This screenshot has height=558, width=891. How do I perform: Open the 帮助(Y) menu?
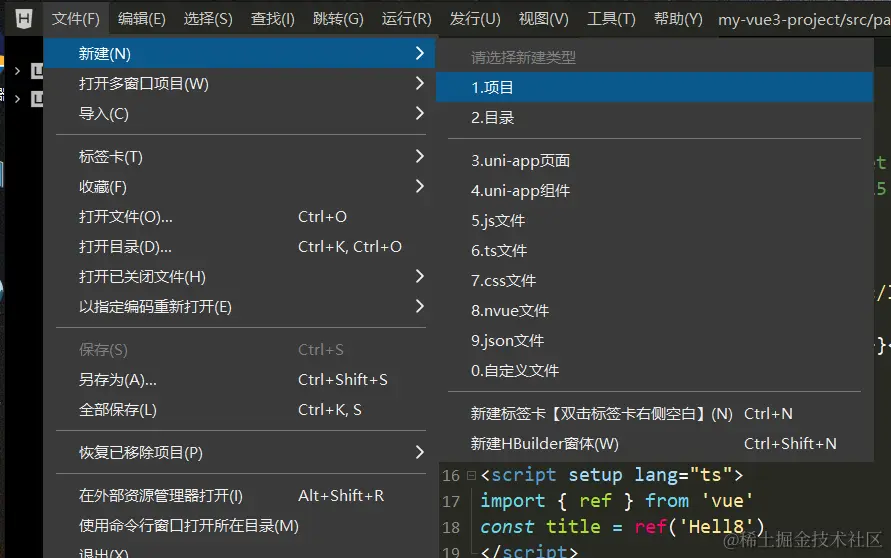678,19
